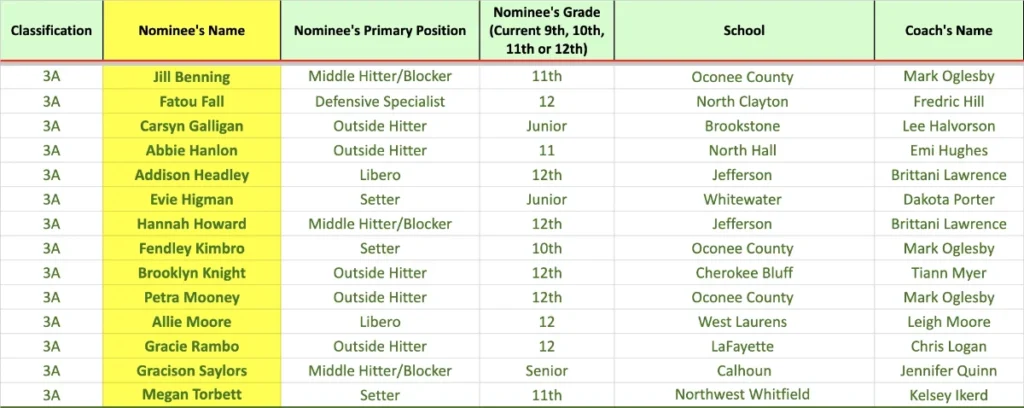Select Gracie Rambo's name cell

click(192, 346)
